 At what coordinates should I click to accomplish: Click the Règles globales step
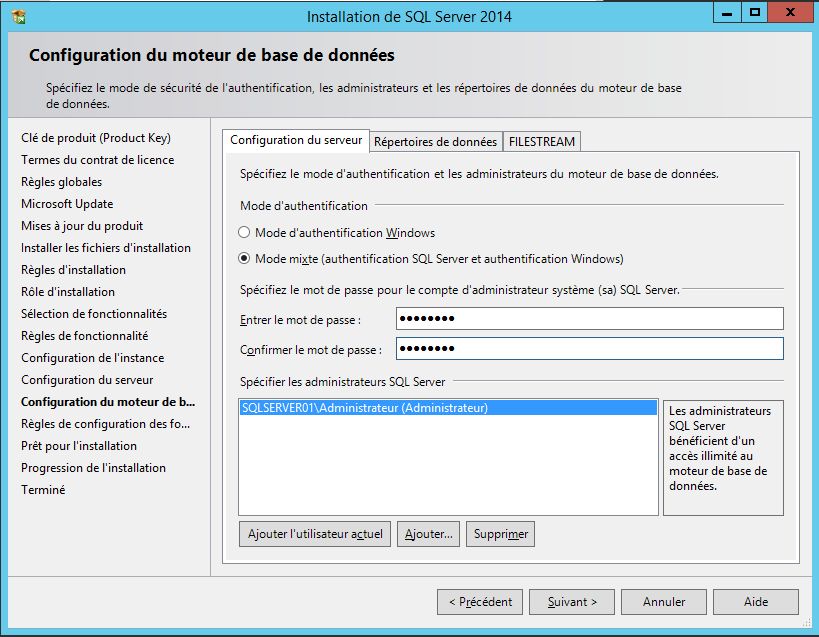tap(62, 182)
